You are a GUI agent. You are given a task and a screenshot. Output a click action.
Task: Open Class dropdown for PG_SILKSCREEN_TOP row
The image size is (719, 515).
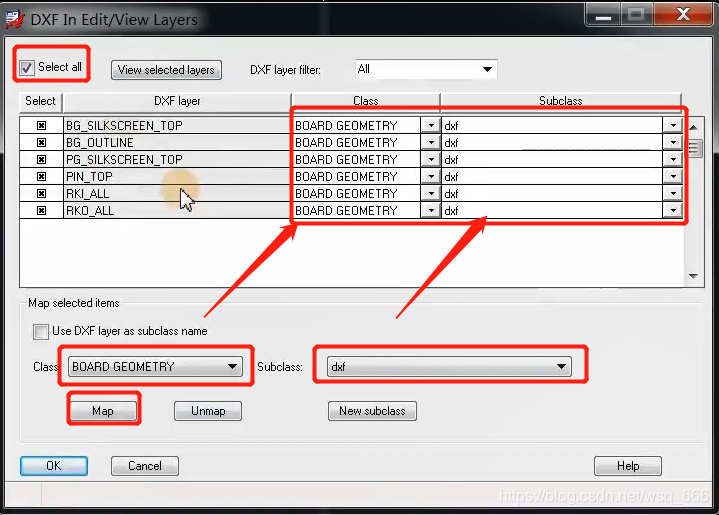(431, 159)
